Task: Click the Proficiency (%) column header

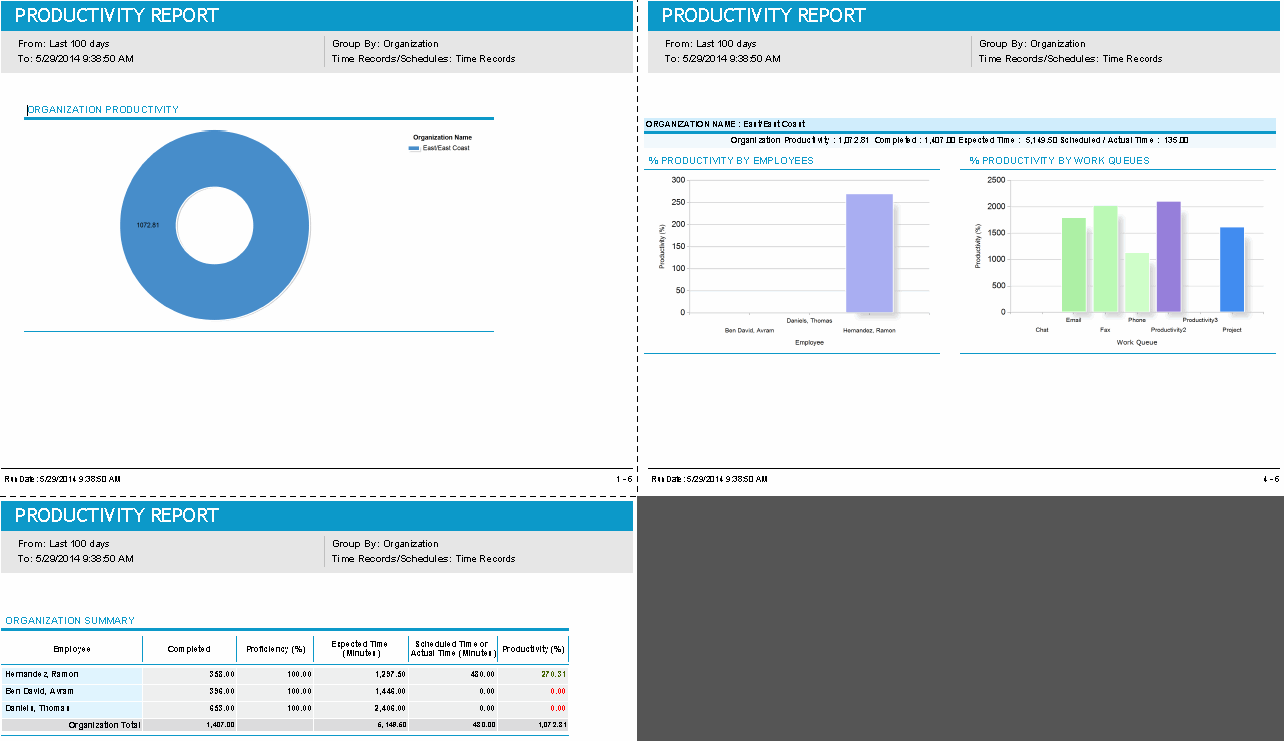Action: 275,648
